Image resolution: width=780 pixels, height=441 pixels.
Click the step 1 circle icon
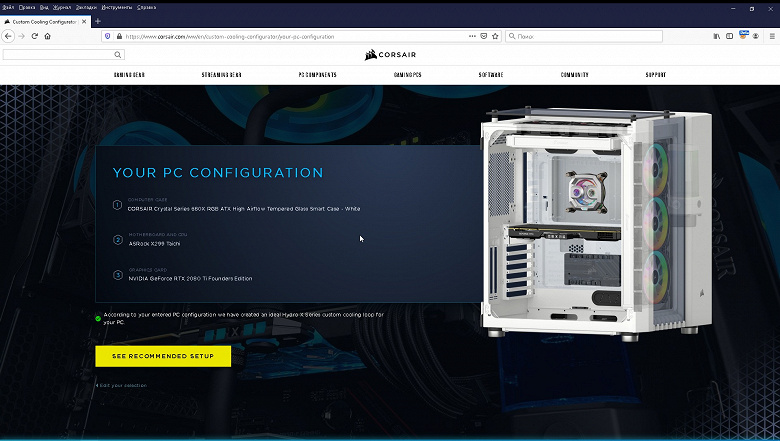(117, 205)
